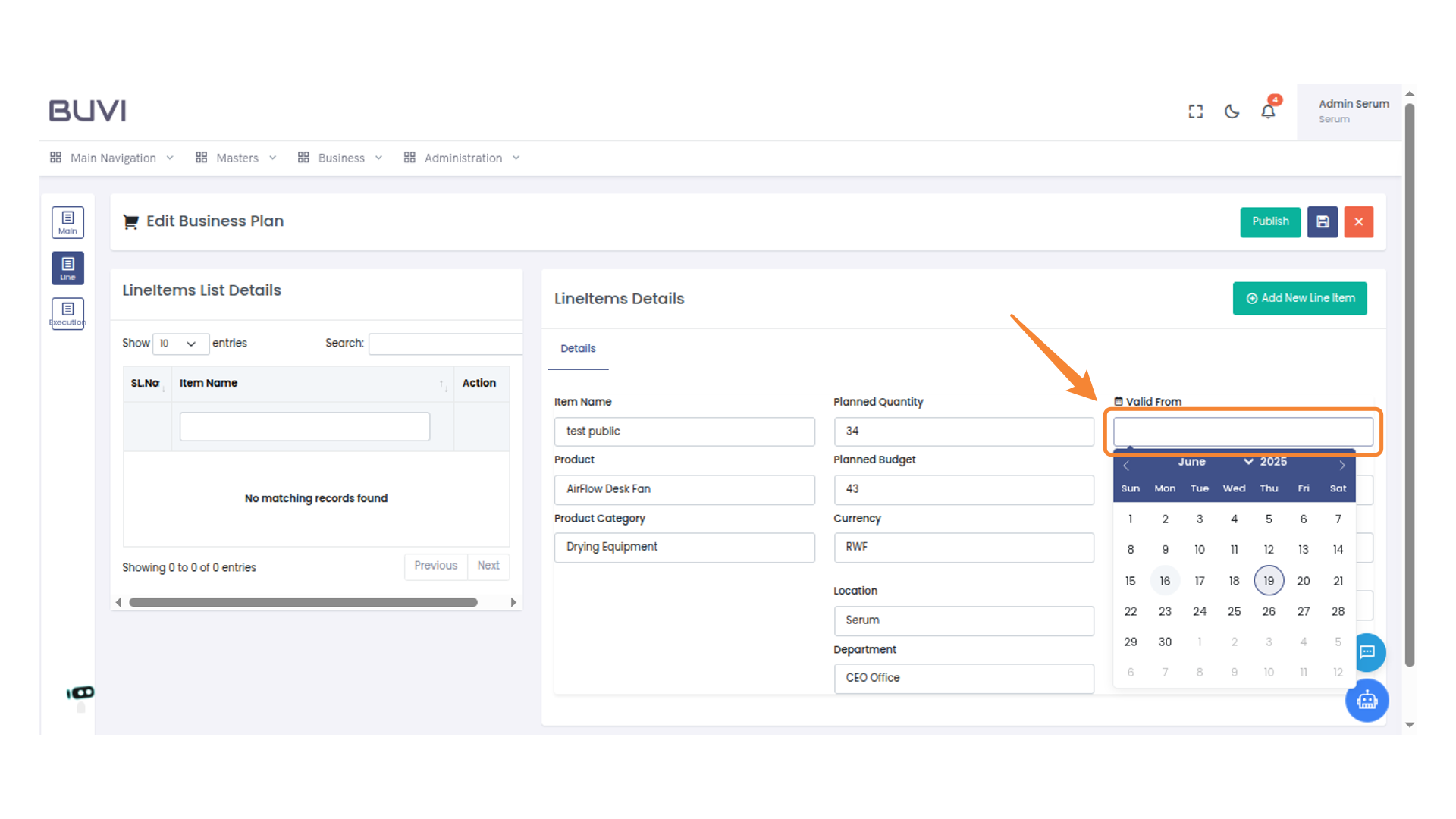Select June 16 in the calendar
Screen dimensions: 1456x819
[x=1165, y=580]
